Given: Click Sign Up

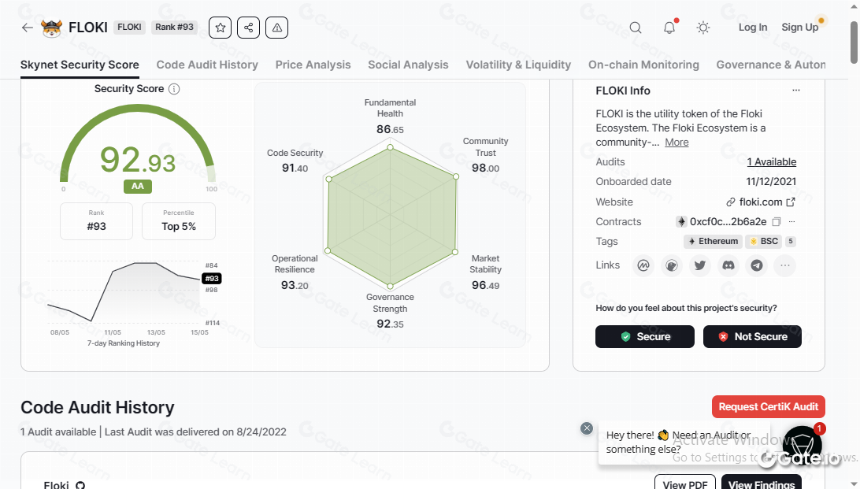Looking at the screenshot, I should (x=800, y=27).
